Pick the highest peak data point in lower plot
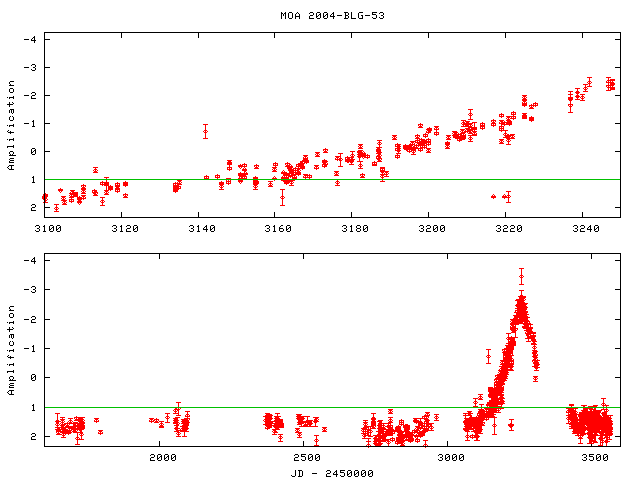 tap(521, 276)
